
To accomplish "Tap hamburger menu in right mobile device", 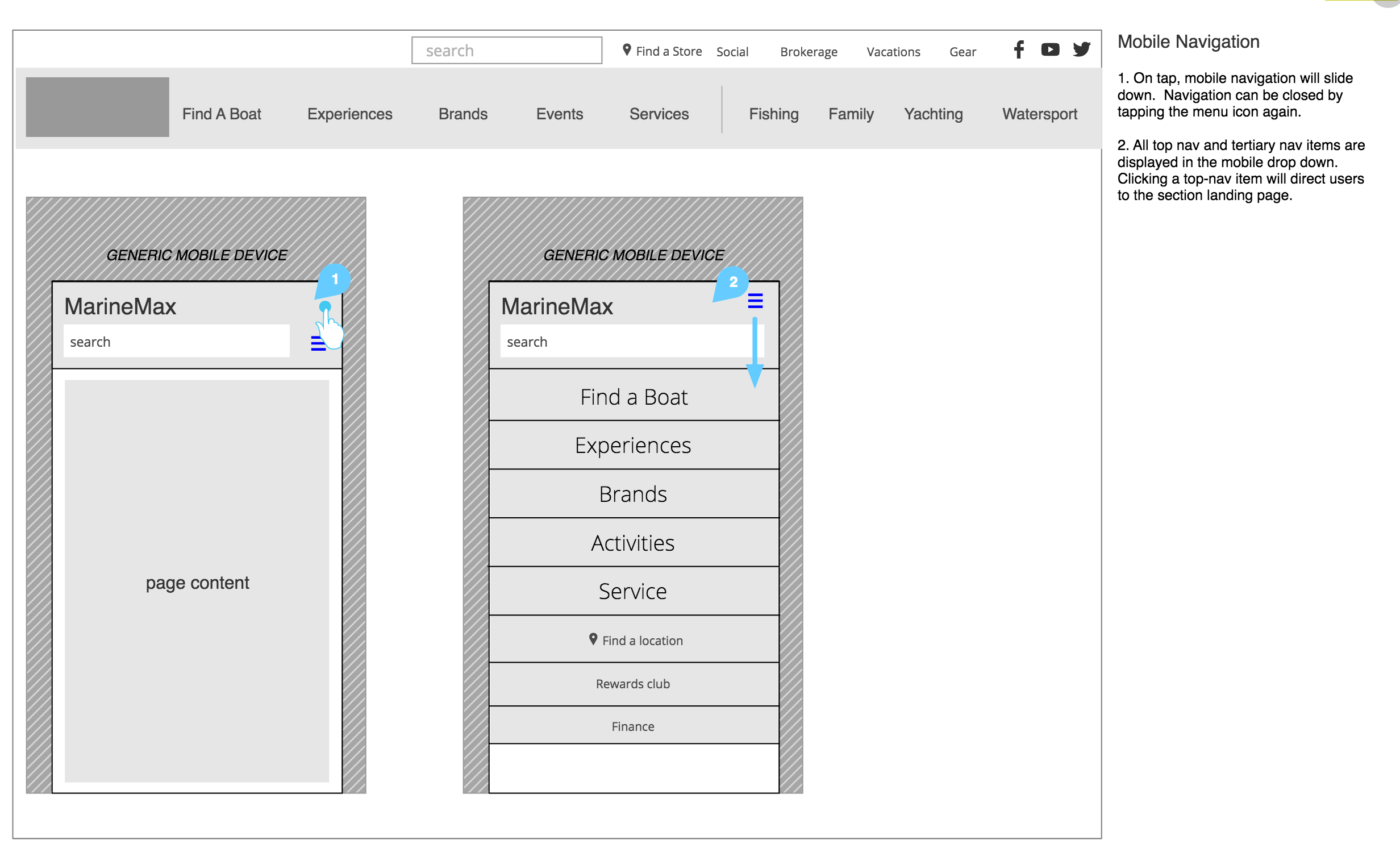I will pyautogui.click(x=755, y=301).
